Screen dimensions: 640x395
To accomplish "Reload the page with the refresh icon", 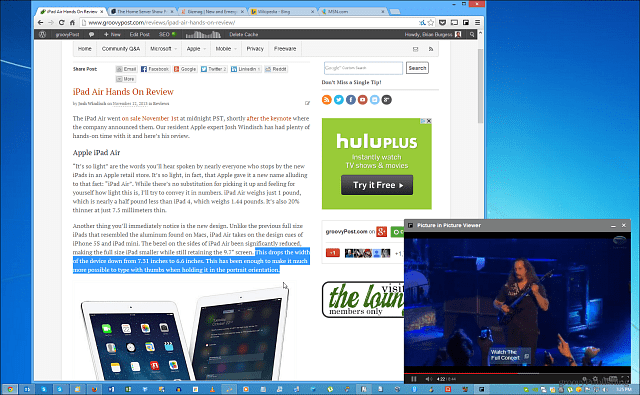I will pyautogui.click(x=61, y=22).
